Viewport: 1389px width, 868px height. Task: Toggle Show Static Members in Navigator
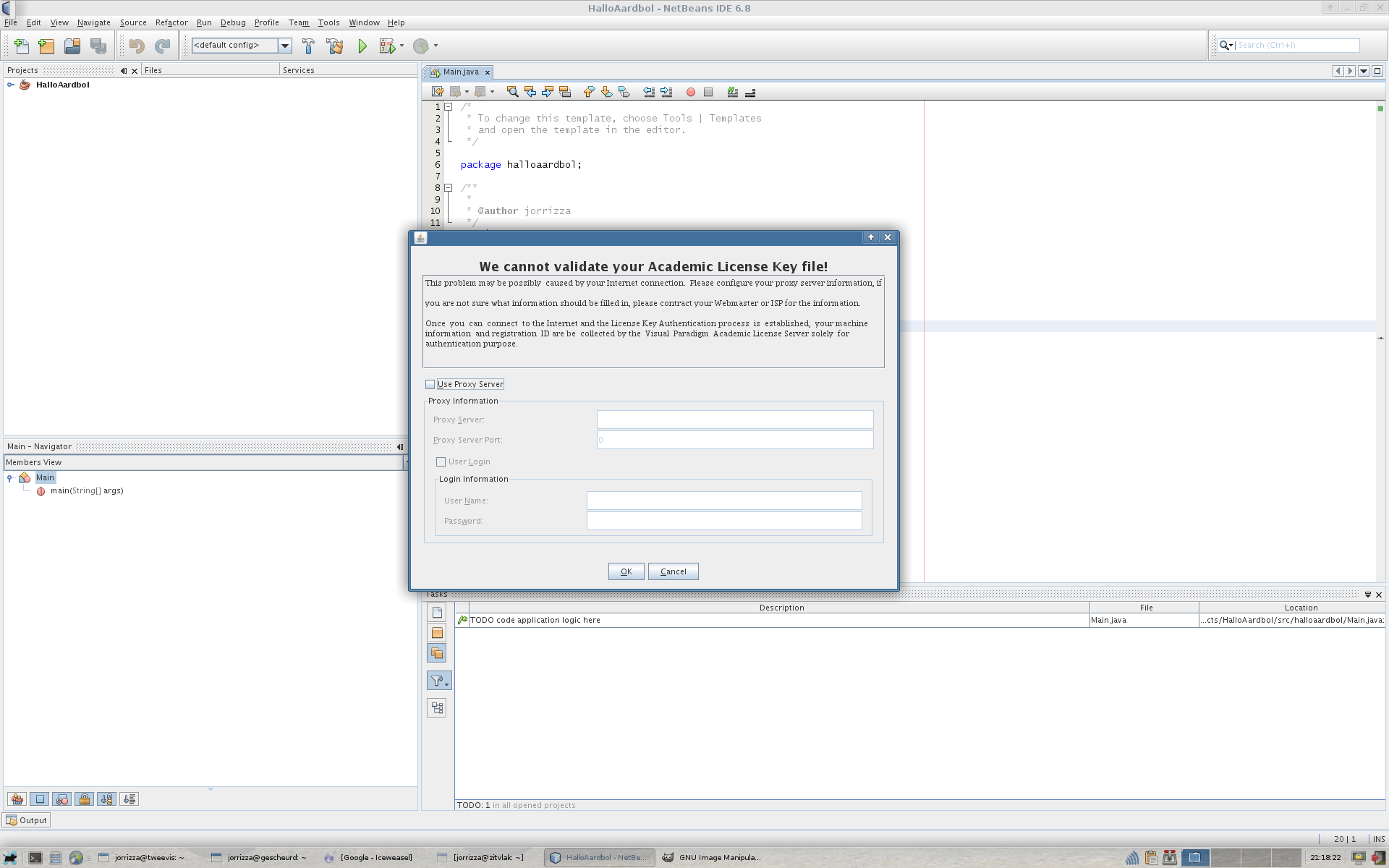(x=62, y=799)
